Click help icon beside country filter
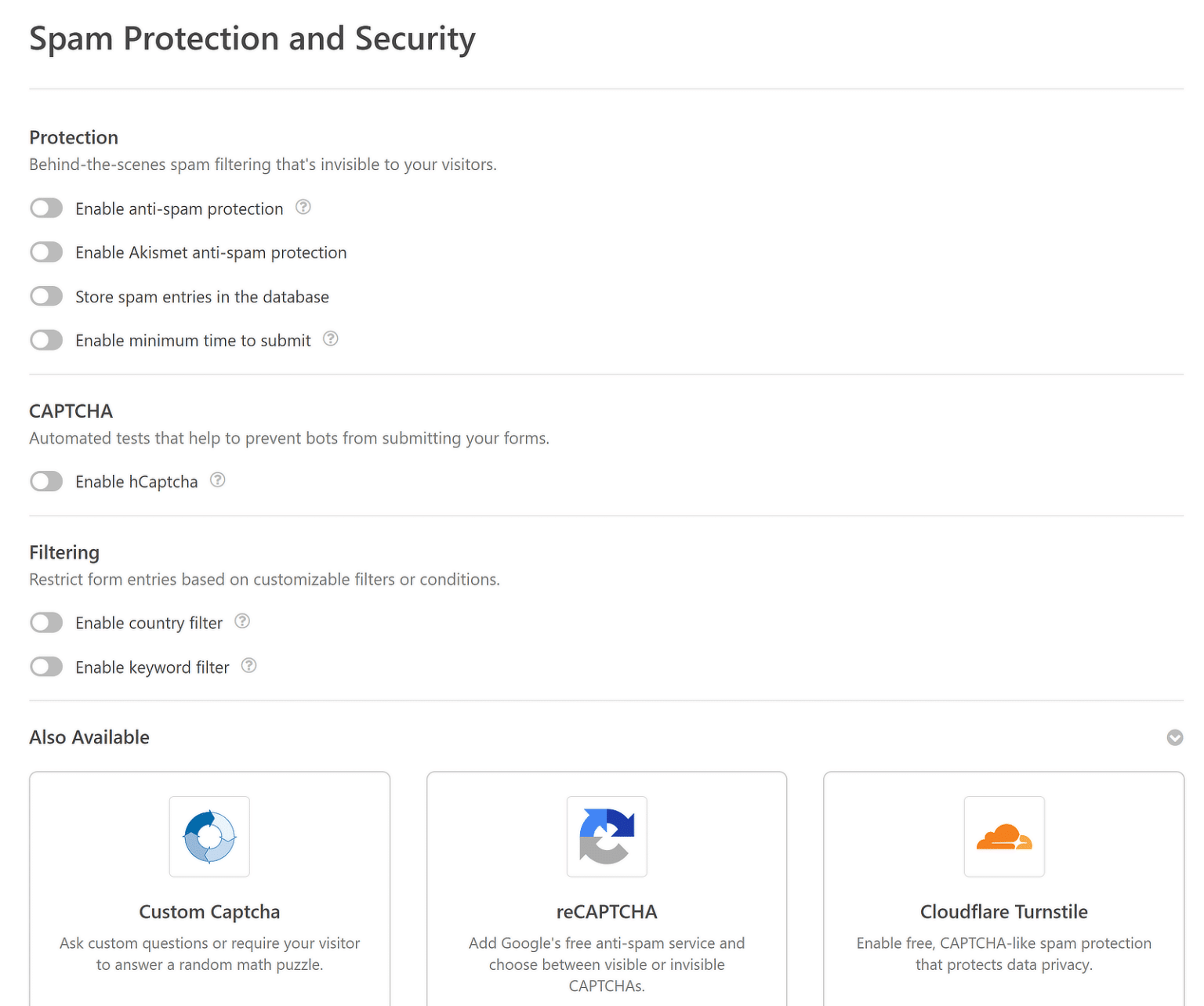The image size is (1204, 1006). tap(243, 621)
